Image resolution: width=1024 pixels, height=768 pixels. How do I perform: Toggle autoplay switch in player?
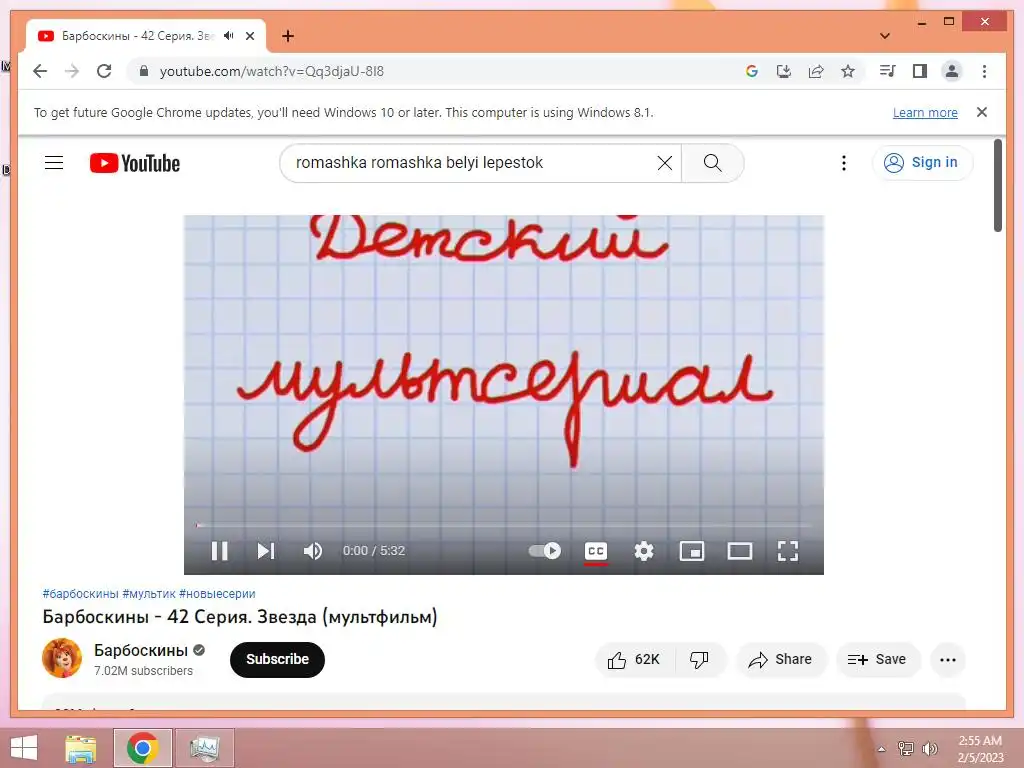click(545, 551)
